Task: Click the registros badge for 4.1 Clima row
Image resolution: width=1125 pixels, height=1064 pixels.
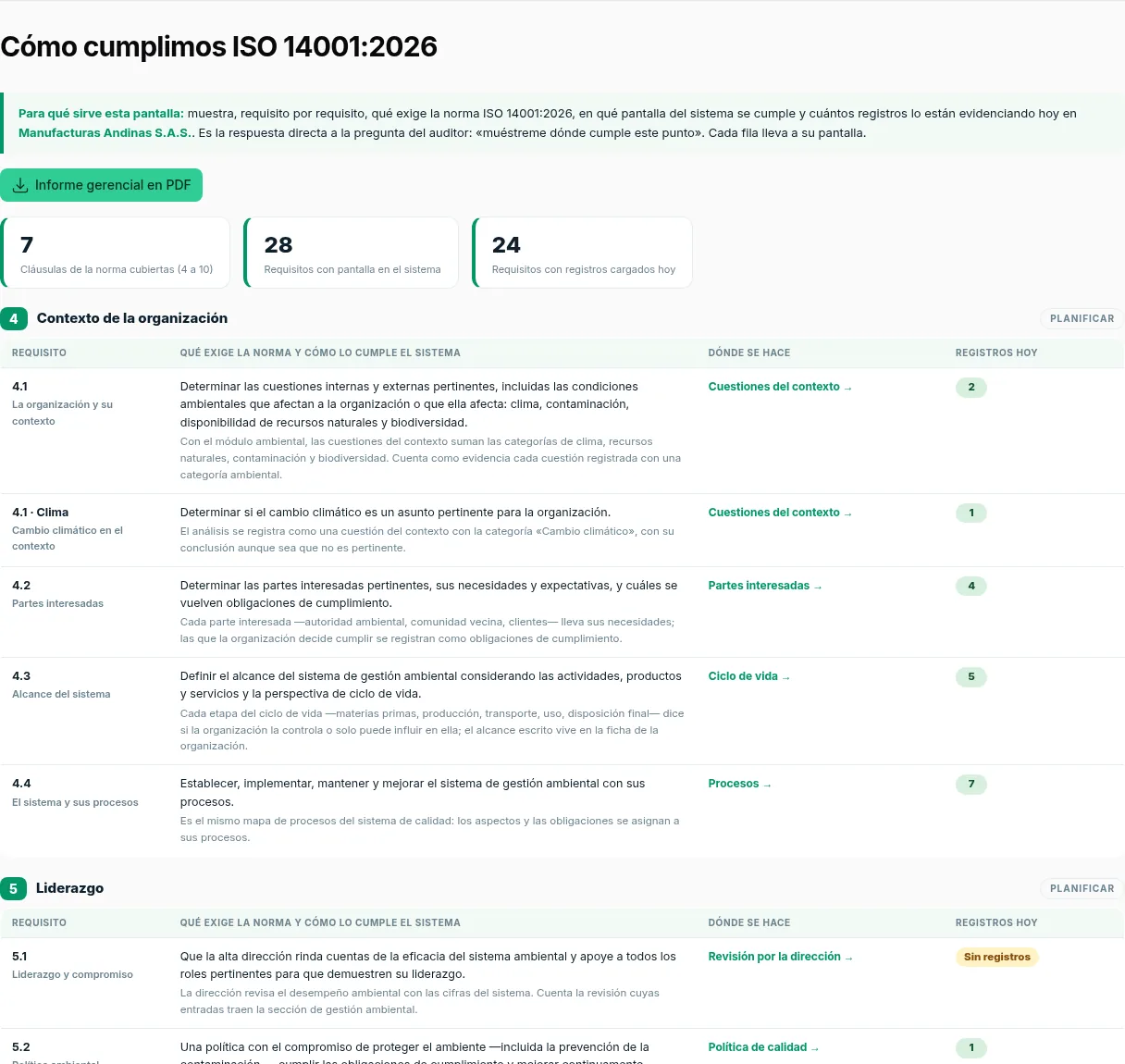Action: click(971, 513)
